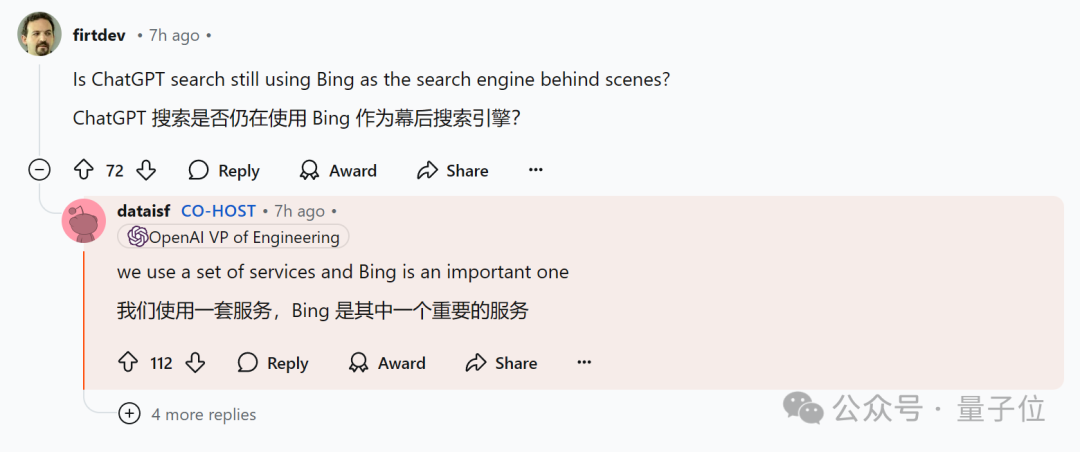Screen dimensions: 1080x452
Task: Reply to dataisf's comment
Action: [x=272, y=363]
